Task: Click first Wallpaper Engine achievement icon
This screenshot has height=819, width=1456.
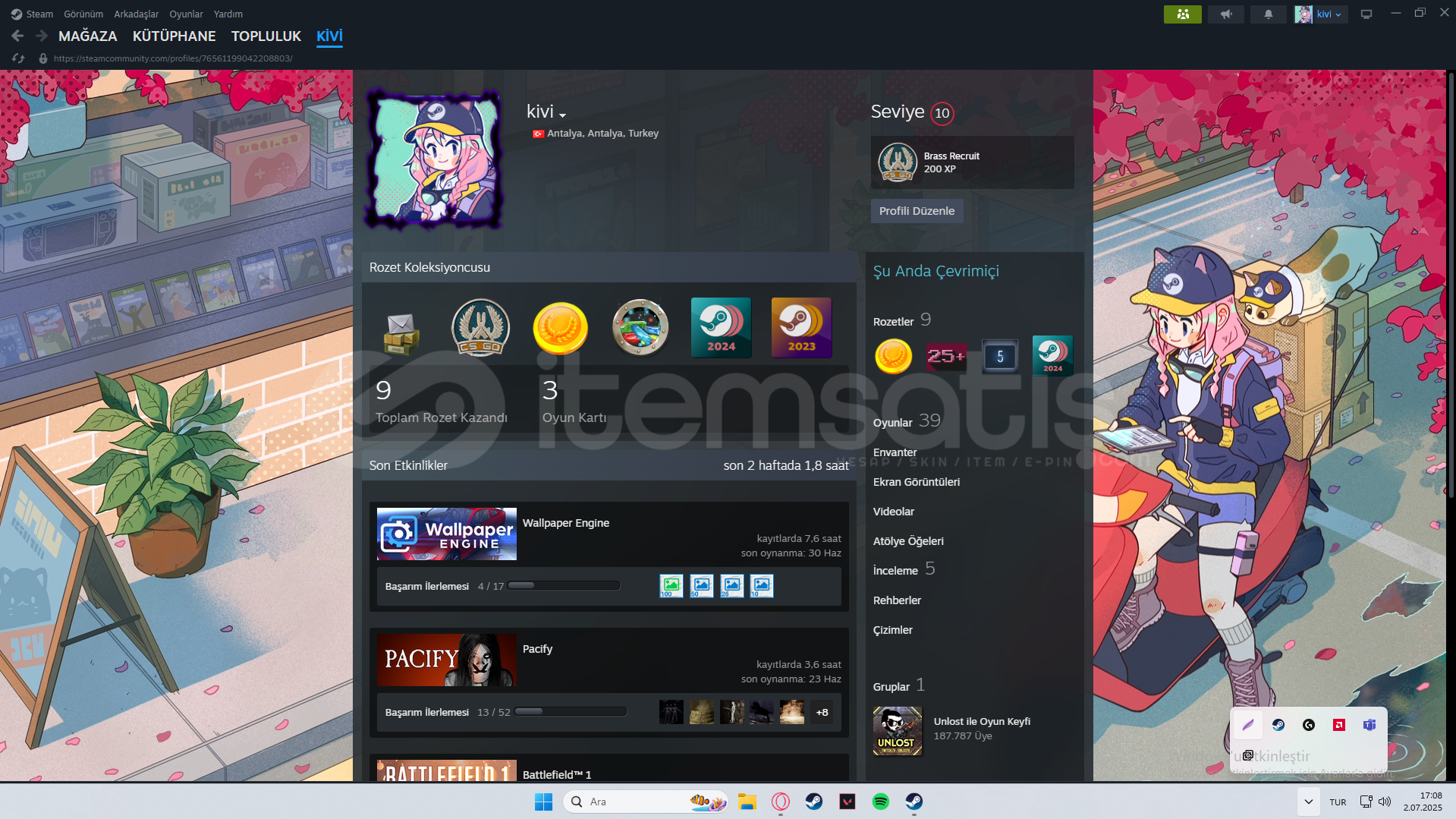Action: pyautogui.click(x=671, y=585)
